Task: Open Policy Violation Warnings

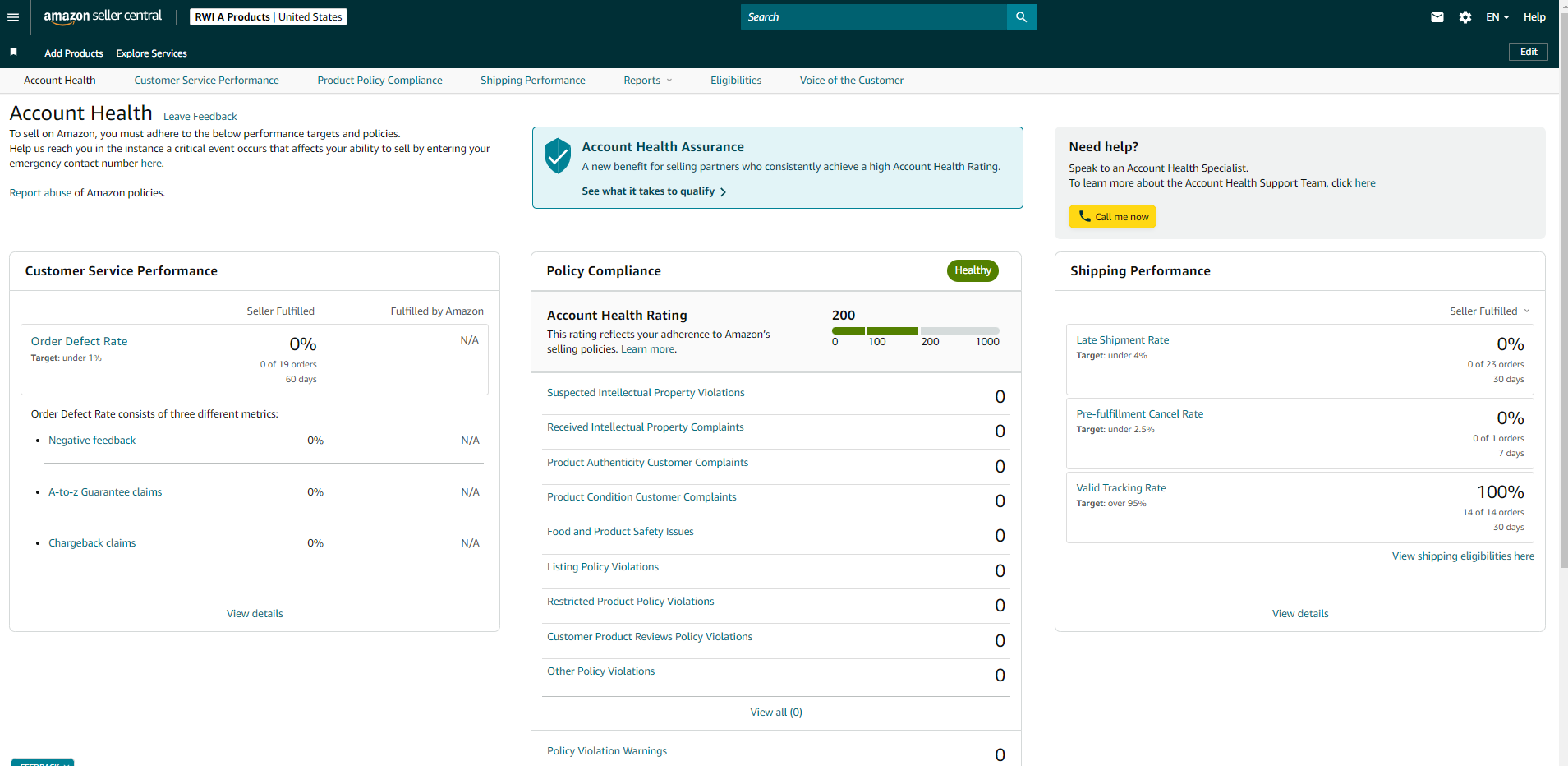Action: point(607,751)
